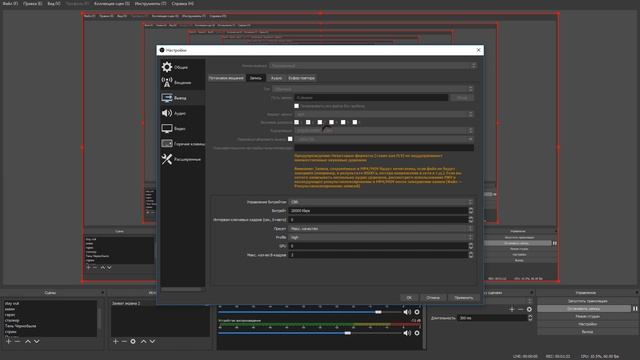
Task: Open the output mode dropdown at top
Action: (x=372, y=66)
